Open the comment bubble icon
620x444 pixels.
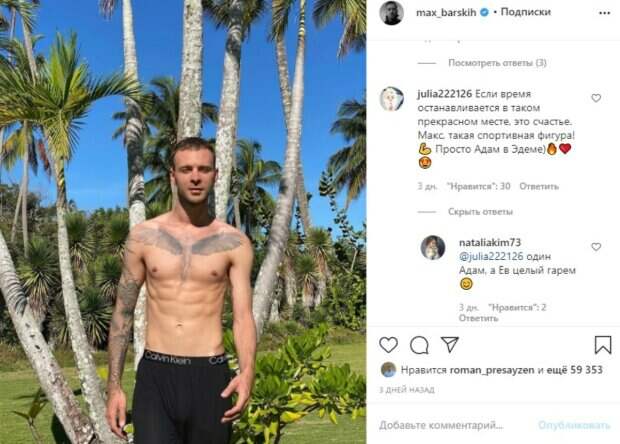[419, 345]
